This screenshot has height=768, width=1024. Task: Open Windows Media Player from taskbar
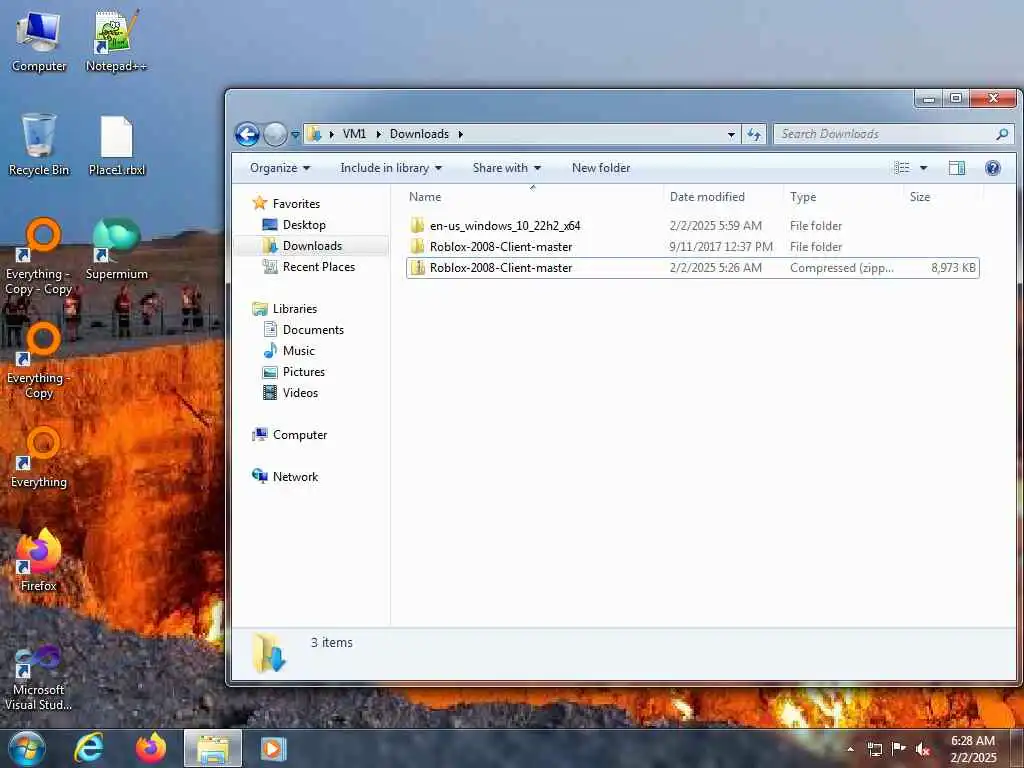pyautogui.click(x=273, y=748)
